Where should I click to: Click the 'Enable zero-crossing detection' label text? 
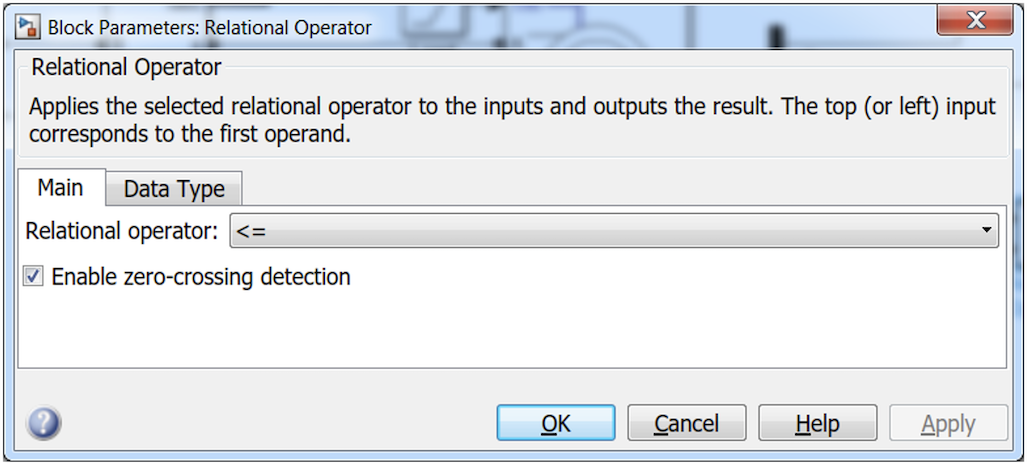coord(200,277)
